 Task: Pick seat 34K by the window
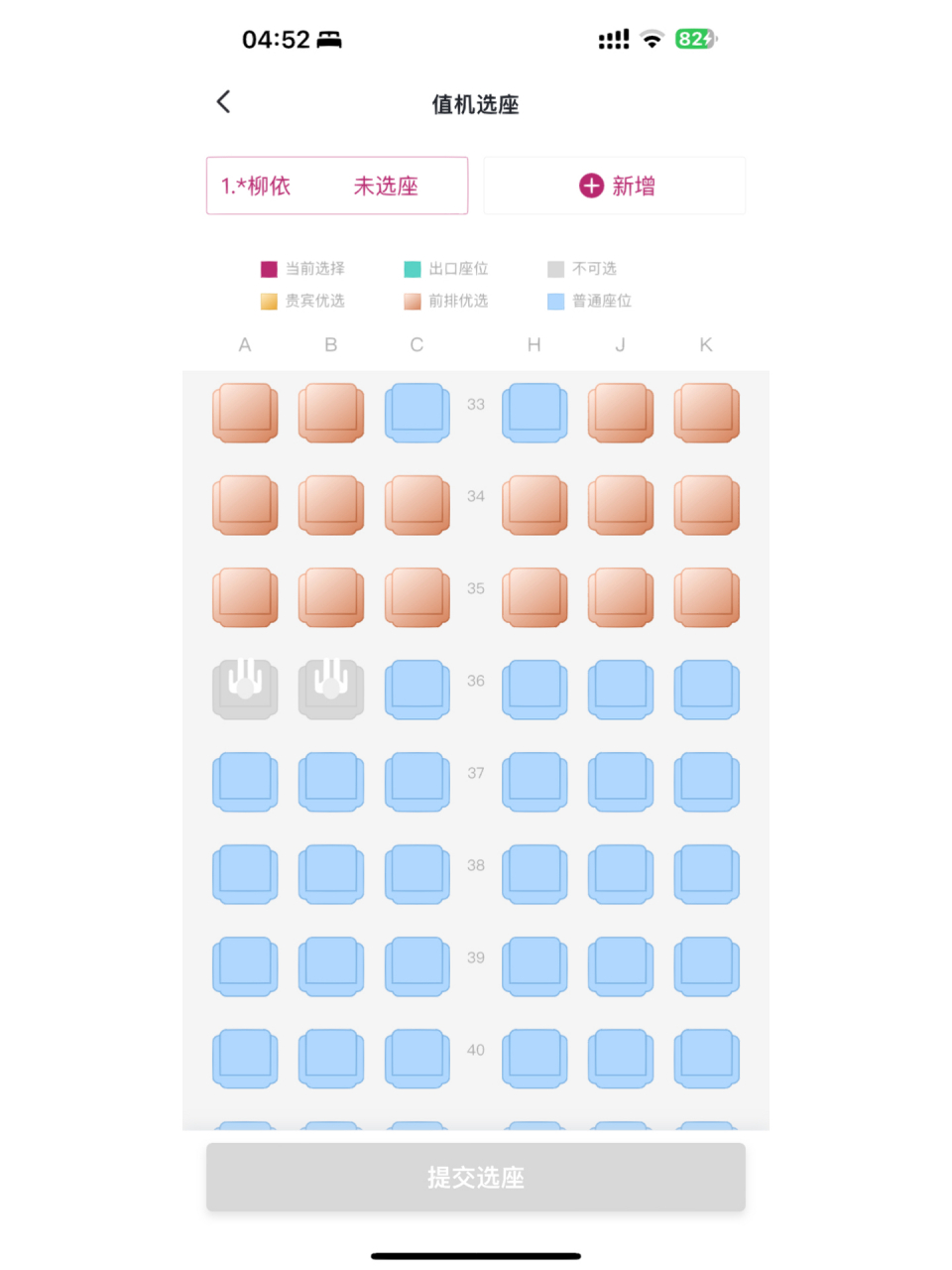click(x=706, y=504)
